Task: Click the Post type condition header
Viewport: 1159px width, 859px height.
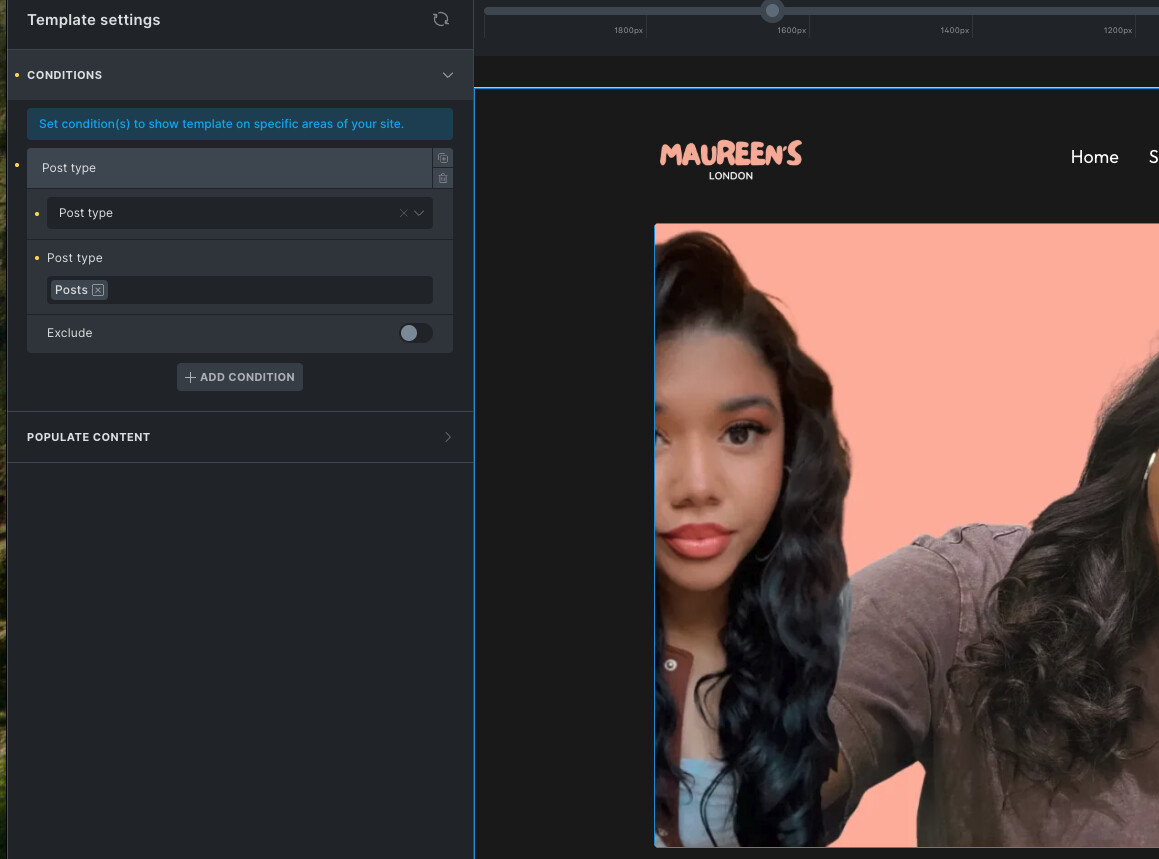Action: point(229,168)
